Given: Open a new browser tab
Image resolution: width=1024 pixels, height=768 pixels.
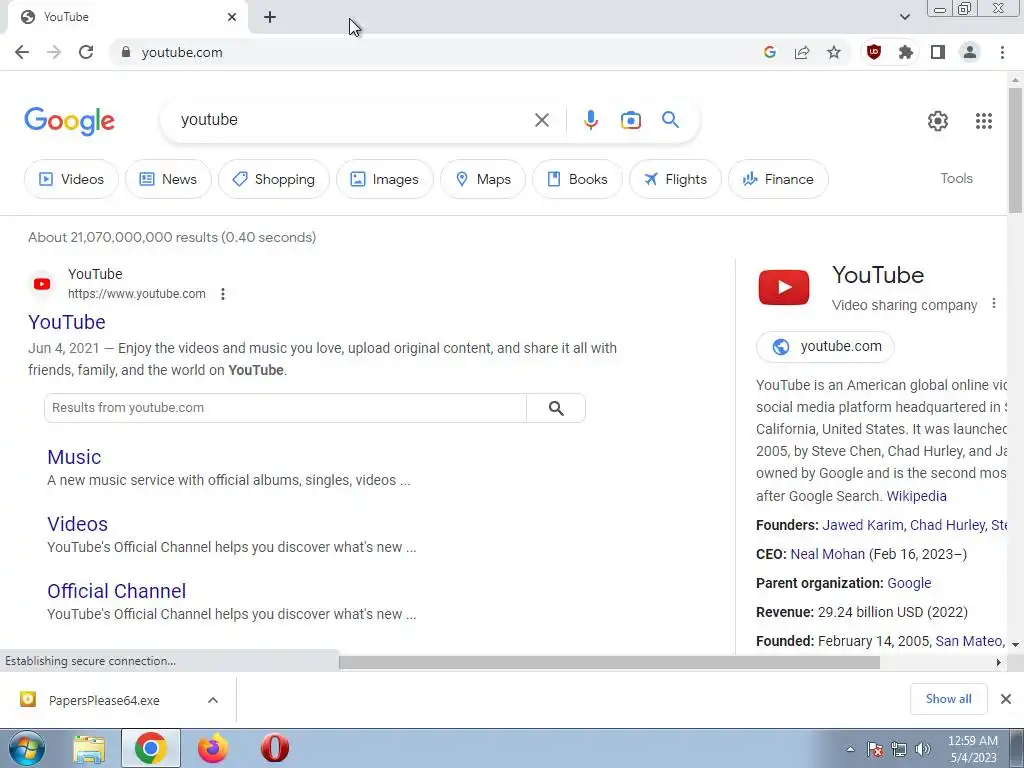Looking at the screenshot, I should click(270, 17).
